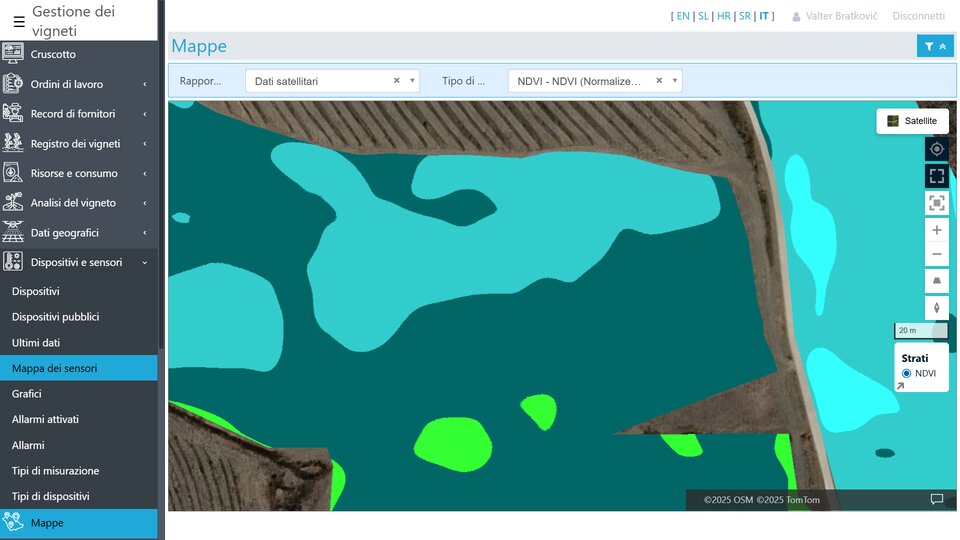The width and height of the screenshot is (960, 540).
Task: Toggle fullscreen map view
Action: pos(936,176)
